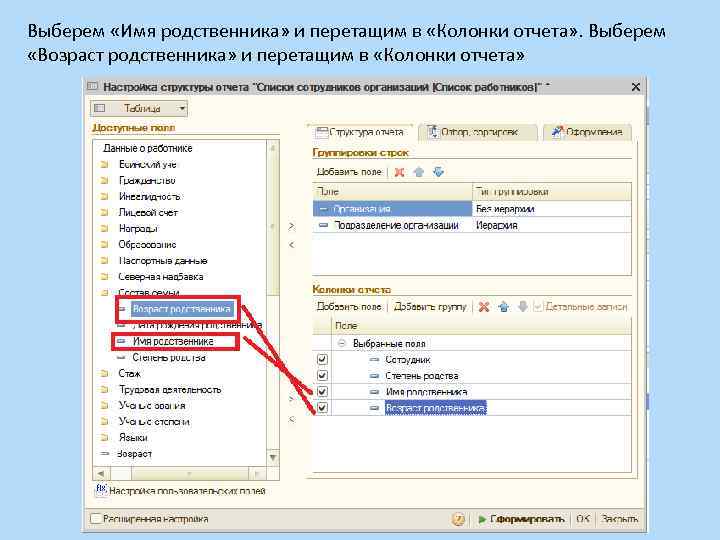Click the available fields vertical scrollbar
The image size is (720, 540).
coord(273,220)
